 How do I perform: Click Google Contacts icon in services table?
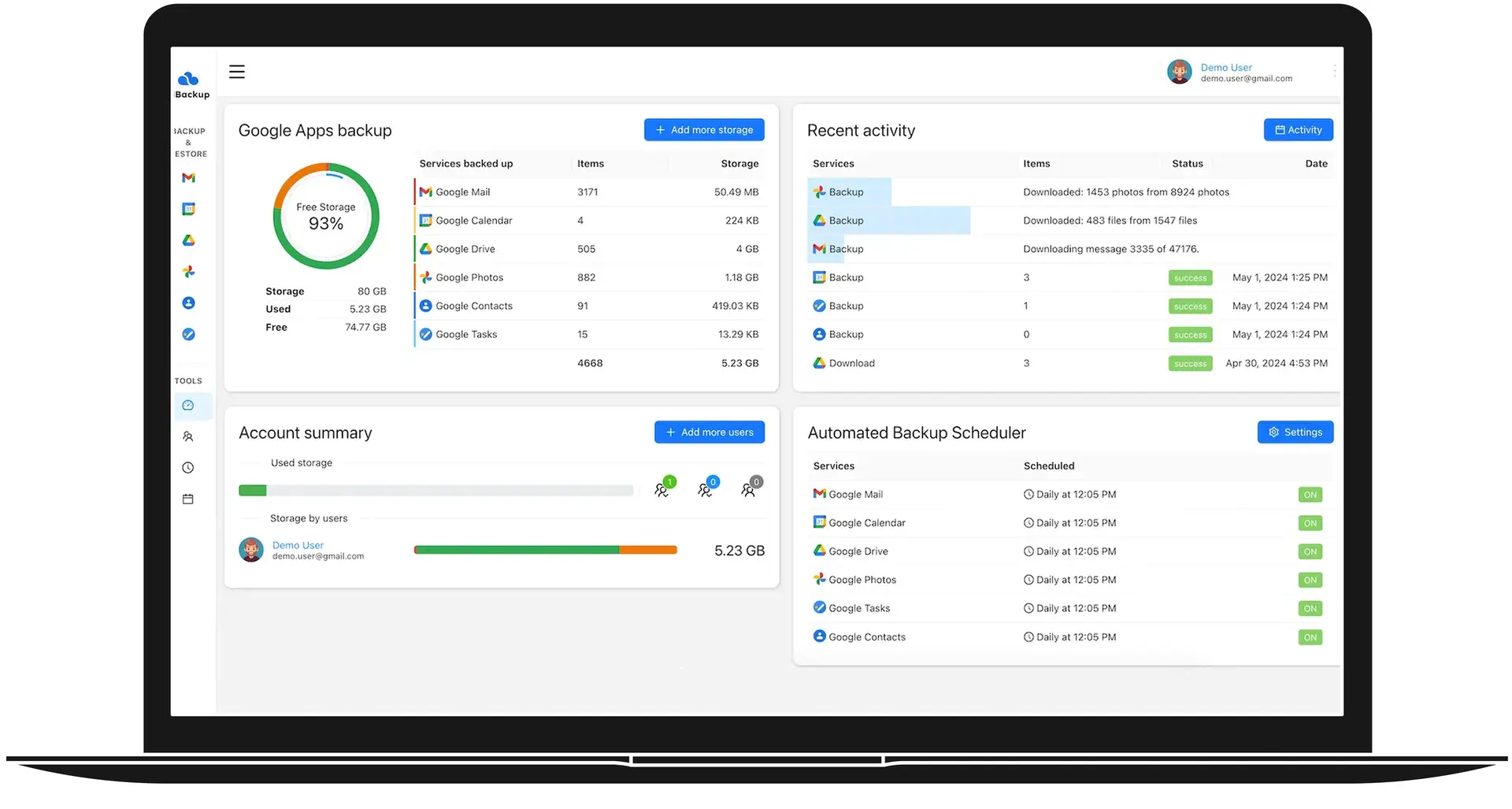pos(425,306)
